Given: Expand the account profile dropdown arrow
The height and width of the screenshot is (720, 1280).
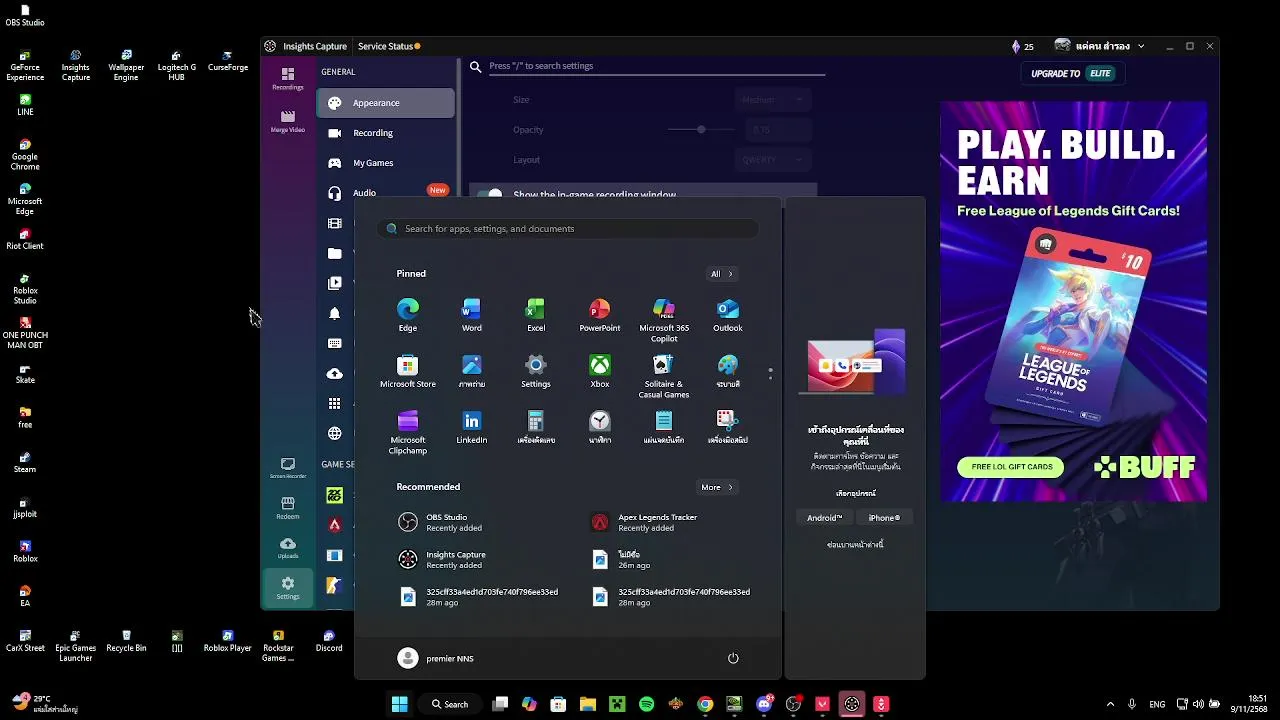Looking at the screenshot, I should point(1141,46).
